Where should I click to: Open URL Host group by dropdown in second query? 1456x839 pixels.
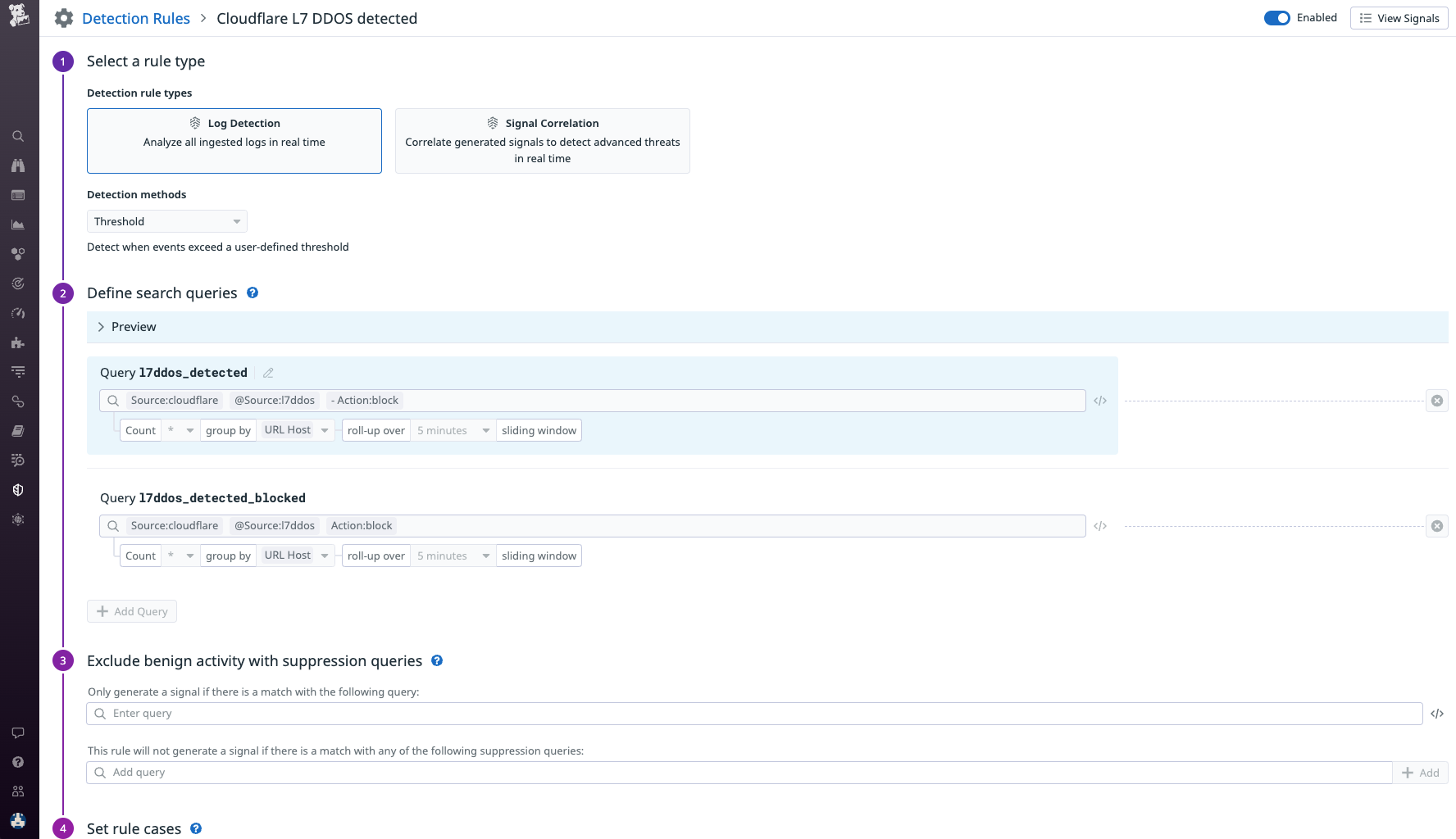coord(296,556)
